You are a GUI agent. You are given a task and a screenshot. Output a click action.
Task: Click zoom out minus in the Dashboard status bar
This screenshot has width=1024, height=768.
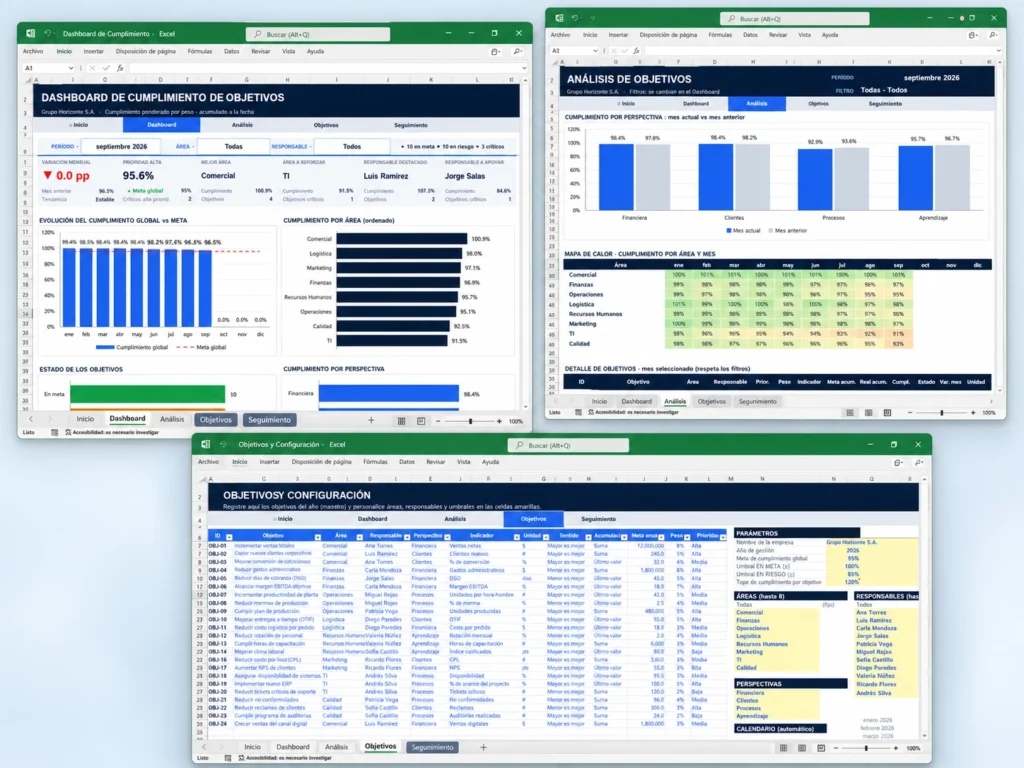click(x=438, y=421)
